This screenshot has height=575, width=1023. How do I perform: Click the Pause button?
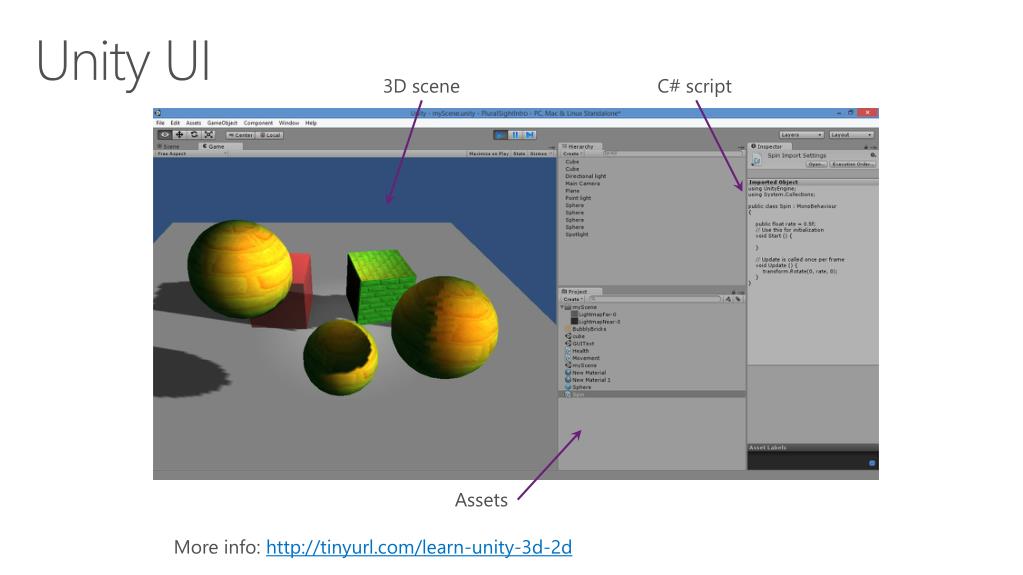[x=515, y=134]
